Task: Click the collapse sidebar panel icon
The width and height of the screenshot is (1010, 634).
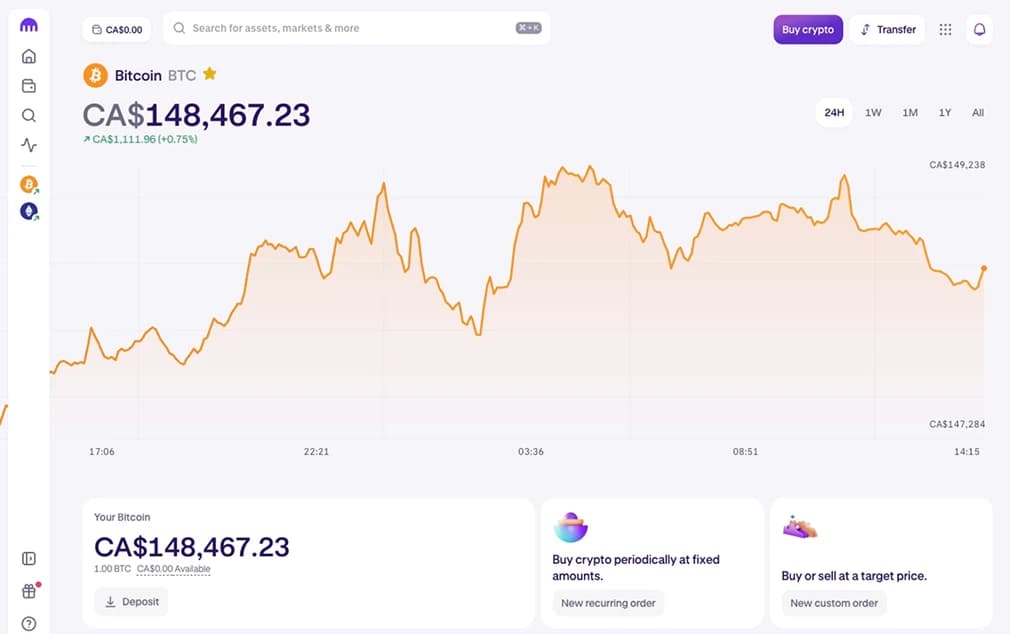Action: [x=28, y=558]
